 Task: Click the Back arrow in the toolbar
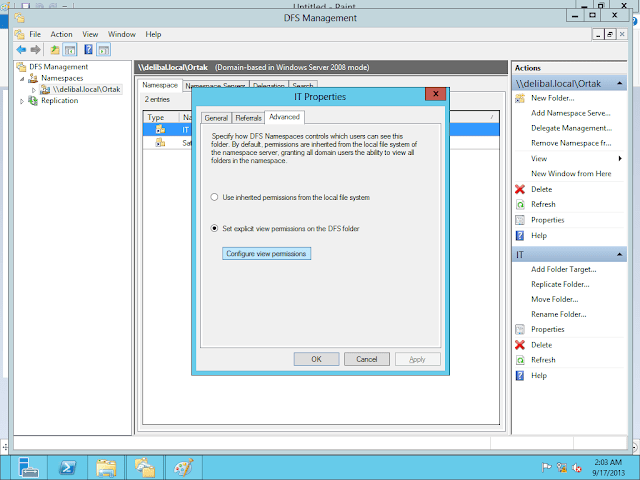click(x=20, y=49)
